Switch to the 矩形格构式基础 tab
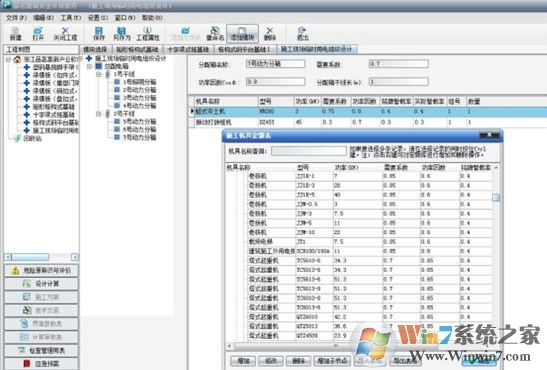Image resolution: width=547 pixels, height=370 pixels. [x=137, y=50]
